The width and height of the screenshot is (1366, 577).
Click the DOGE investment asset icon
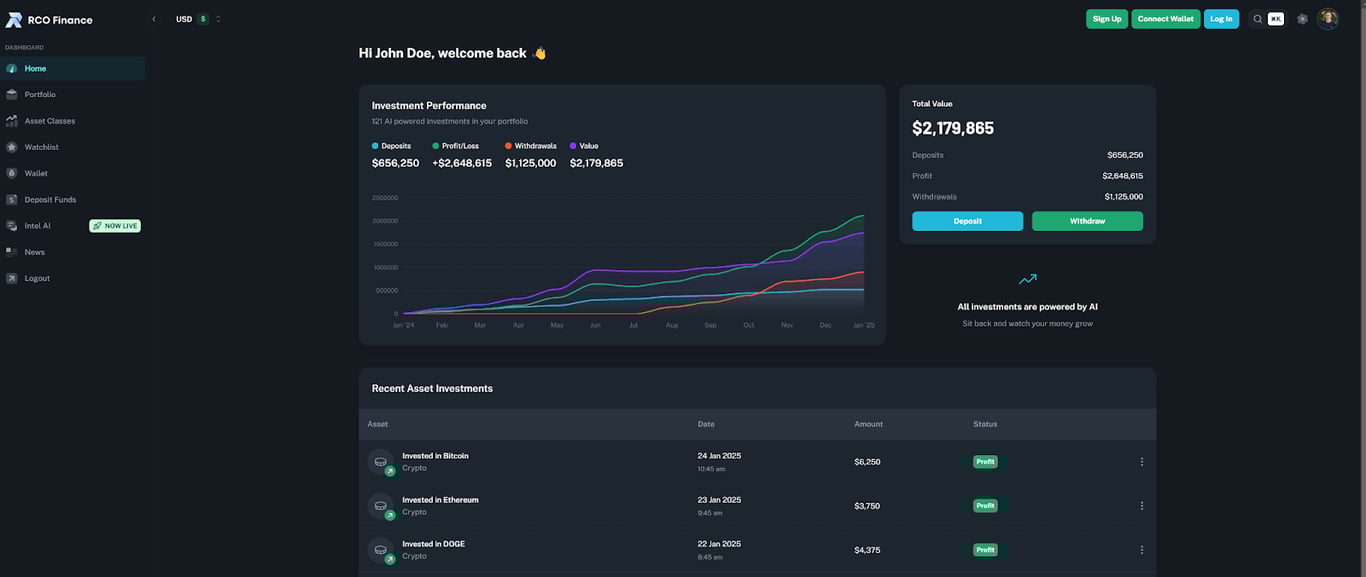tap(381, 550)
